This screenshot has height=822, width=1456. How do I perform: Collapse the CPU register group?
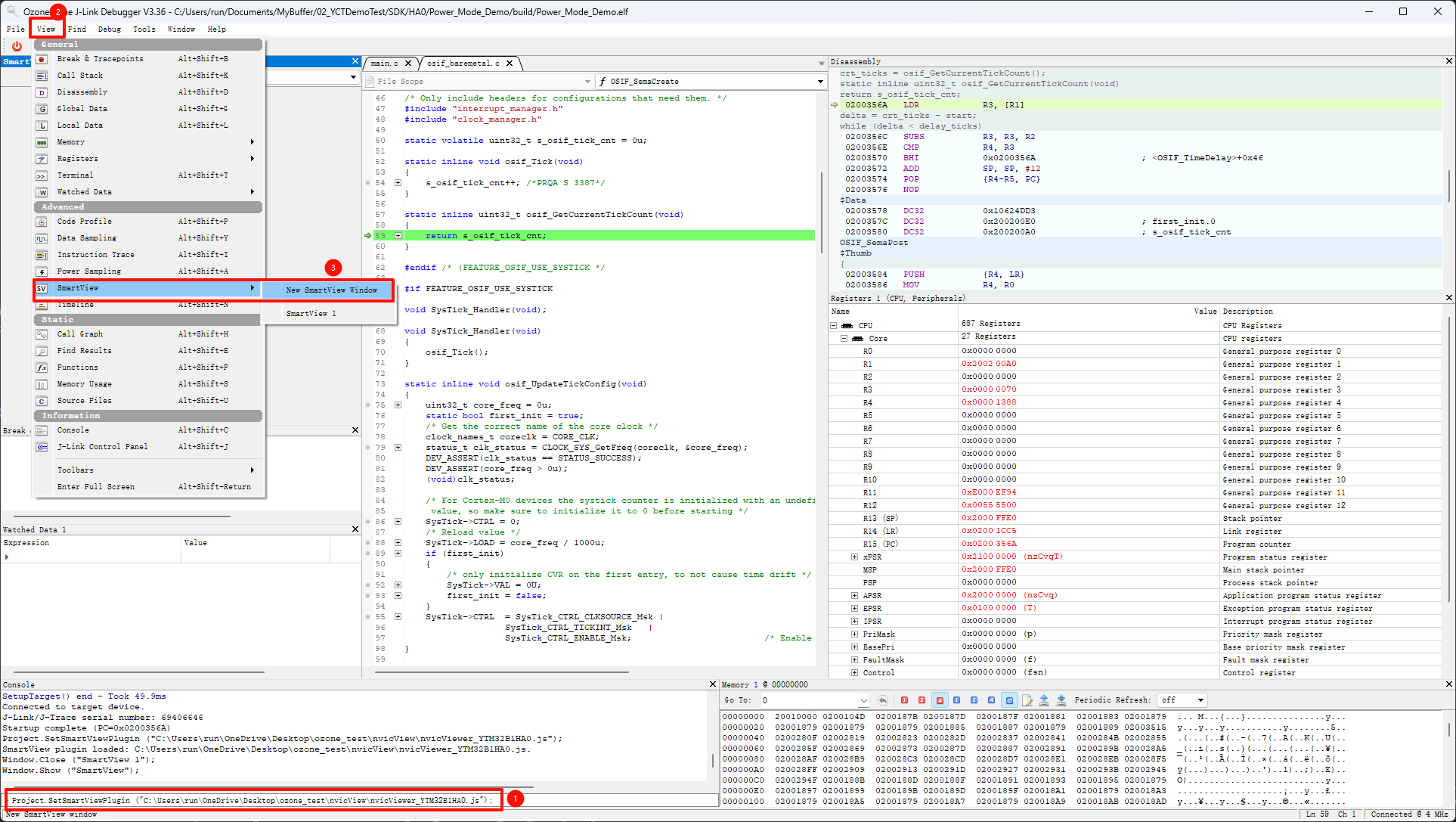click(x=834, y=326)
